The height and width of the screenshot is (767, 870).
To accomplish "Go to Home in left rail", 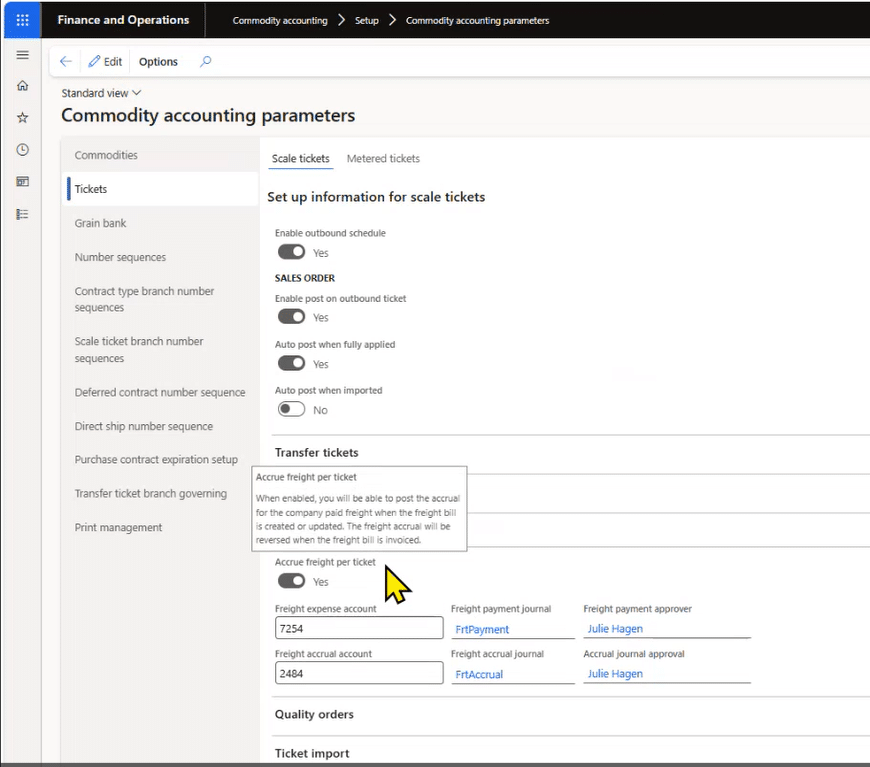I will [23, 85].
